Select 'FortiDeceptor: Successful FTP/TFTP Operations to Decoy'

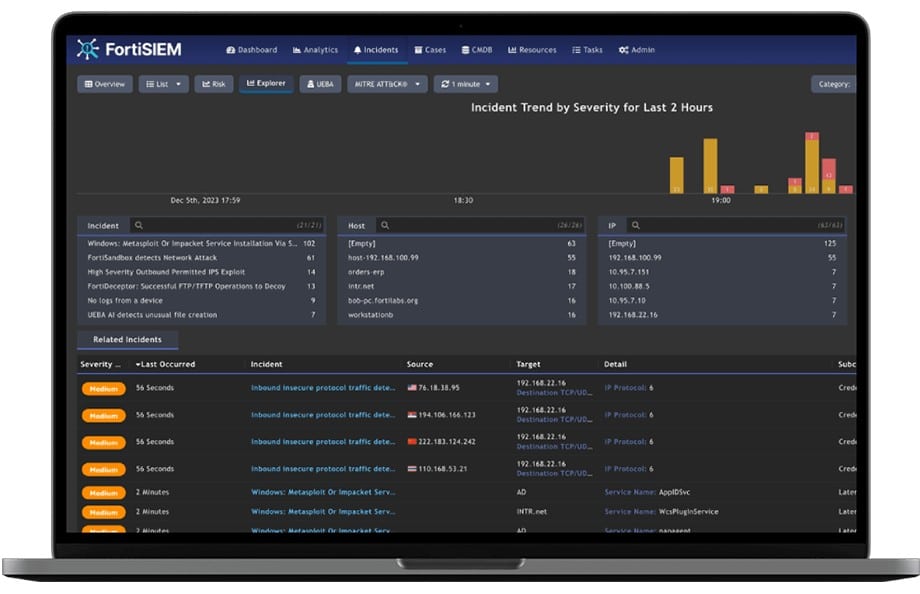click(x=201, y=286)
